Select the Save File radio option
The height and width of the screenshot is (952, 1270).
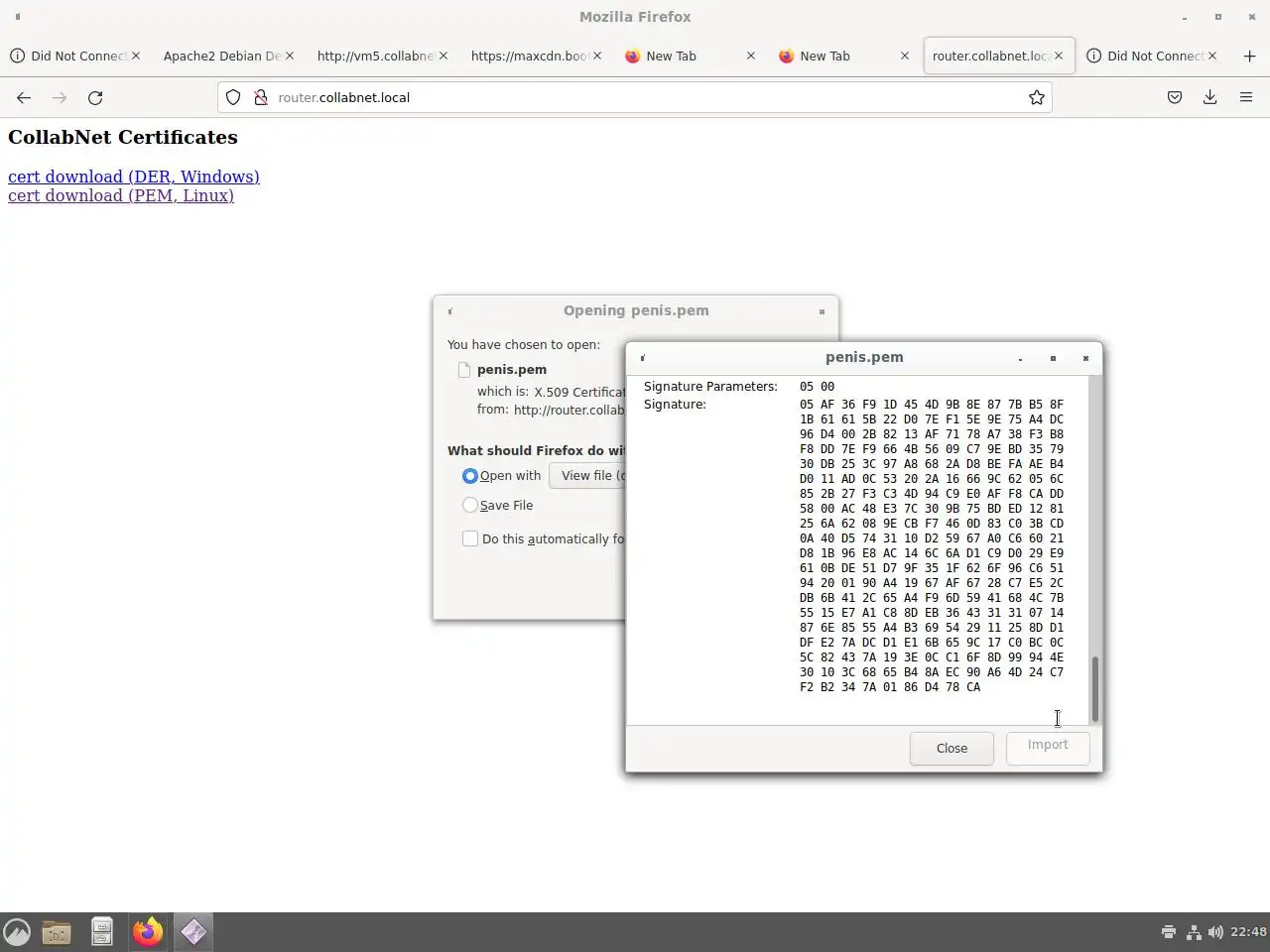tap(470, 505)
